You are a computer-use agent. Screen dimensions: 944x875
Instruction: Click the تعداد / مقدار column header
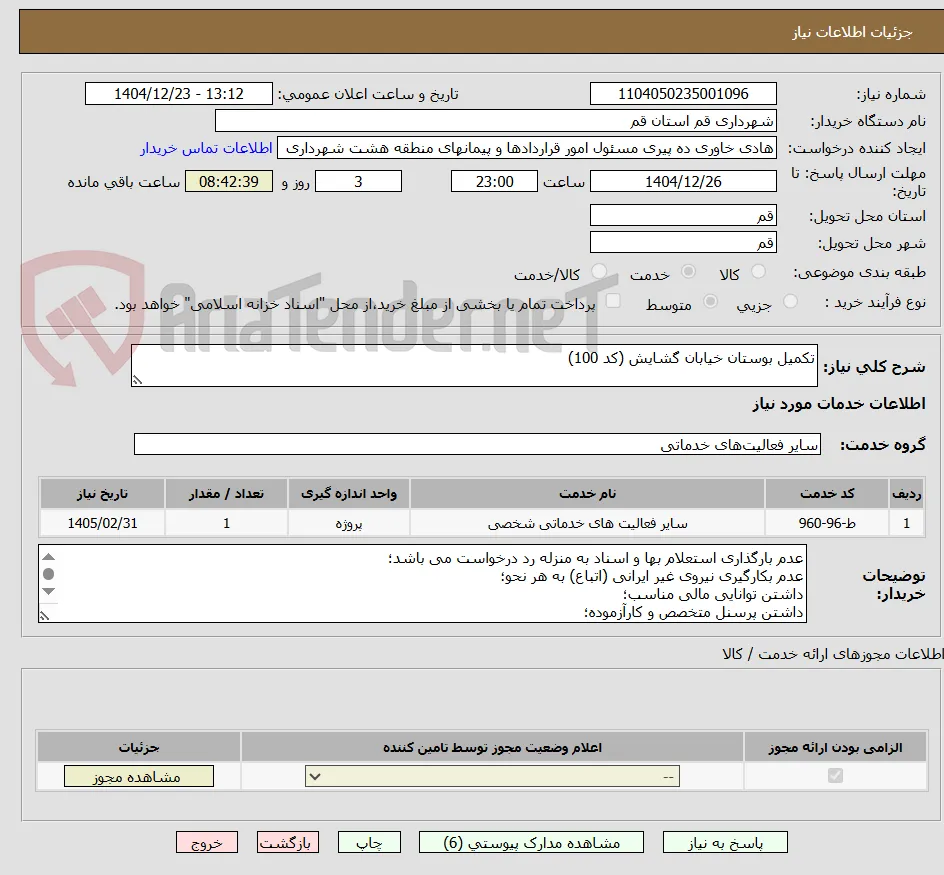pos(226,494)
